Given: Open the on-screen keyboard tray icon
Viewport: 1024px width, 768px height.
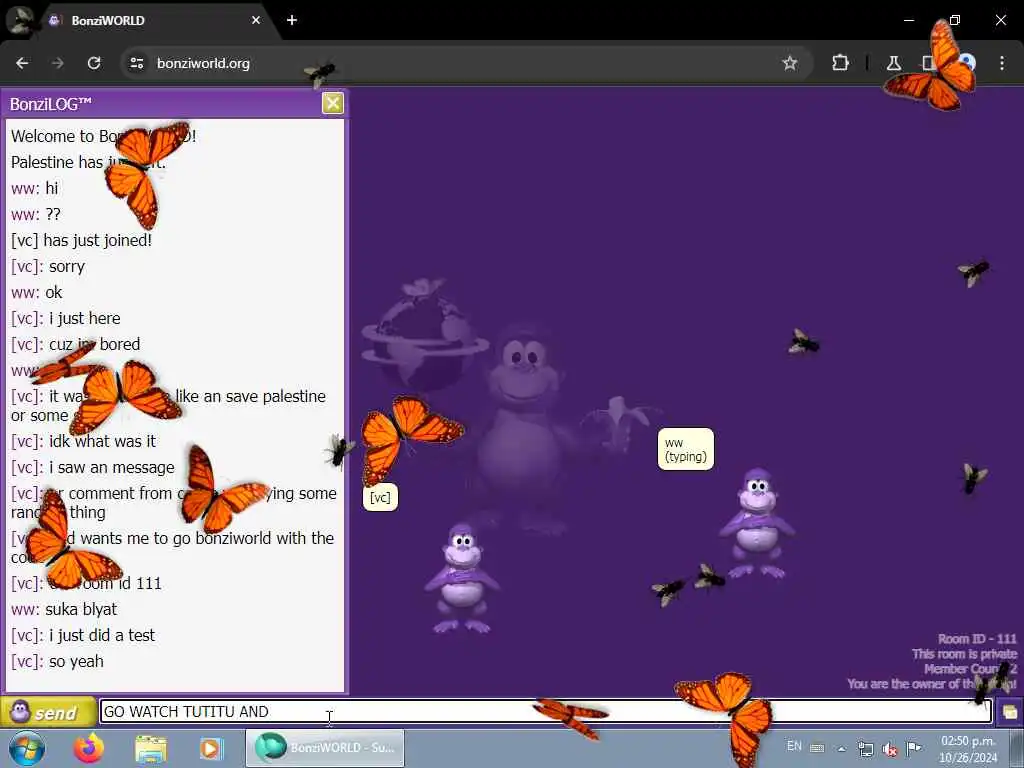Looking at the screenshot, I should pos(817,748).
